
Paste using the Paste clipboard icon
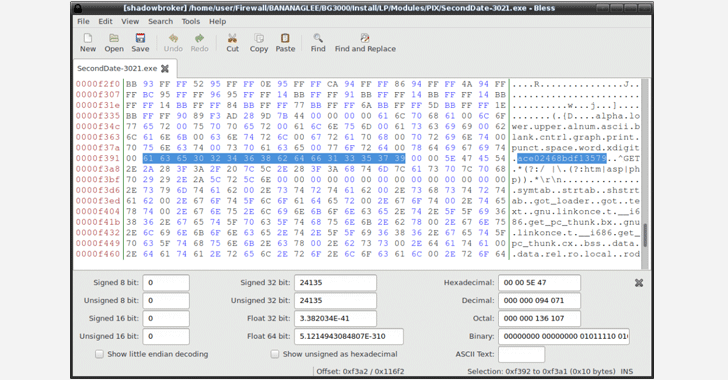(285, 38)
